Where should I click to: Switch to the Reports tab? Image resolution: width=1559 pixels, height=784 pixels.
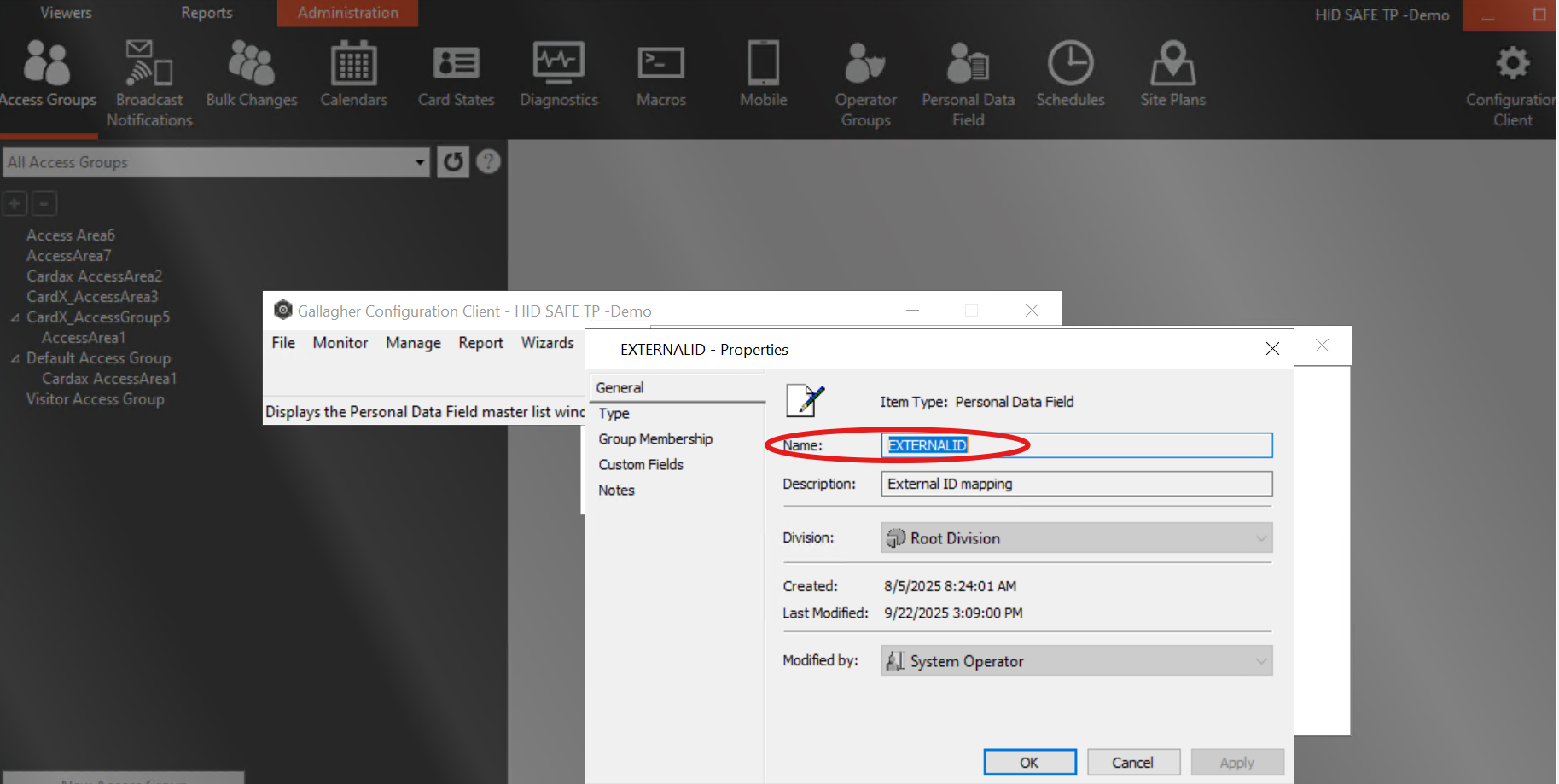coord(207,13)
